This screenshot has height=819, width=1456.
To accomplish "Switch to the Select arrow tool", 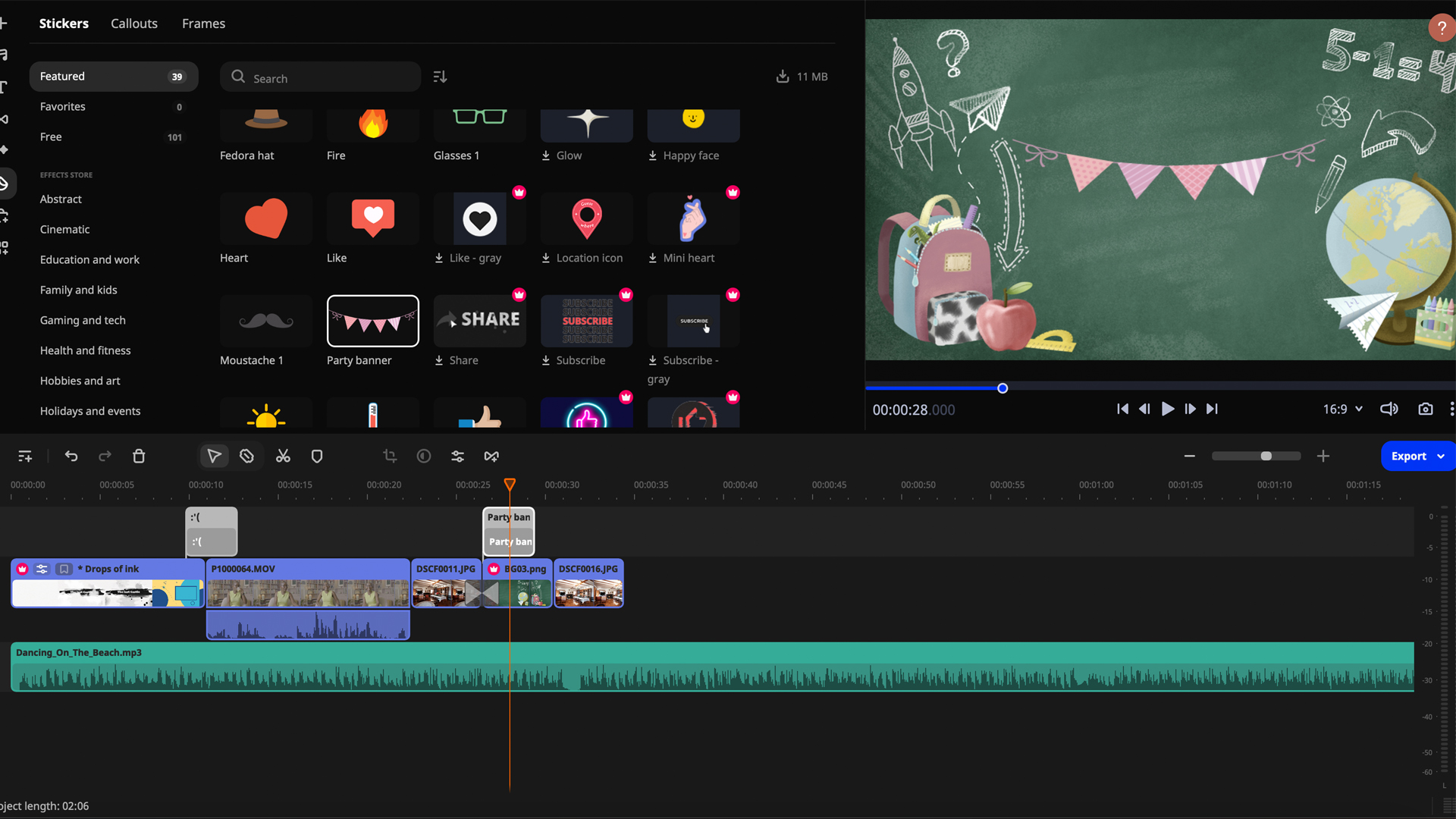I will 214,456.
